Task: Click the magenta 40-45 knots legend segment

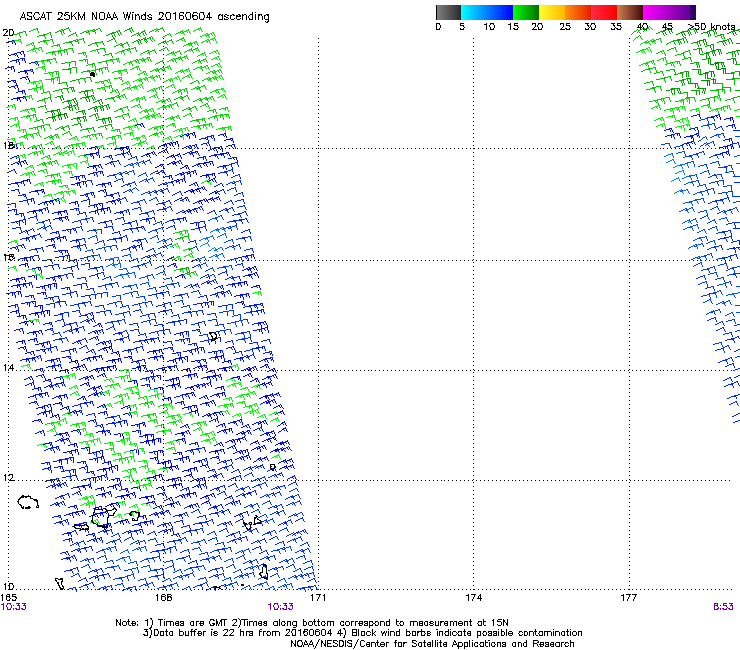Action: pos(656,12)
